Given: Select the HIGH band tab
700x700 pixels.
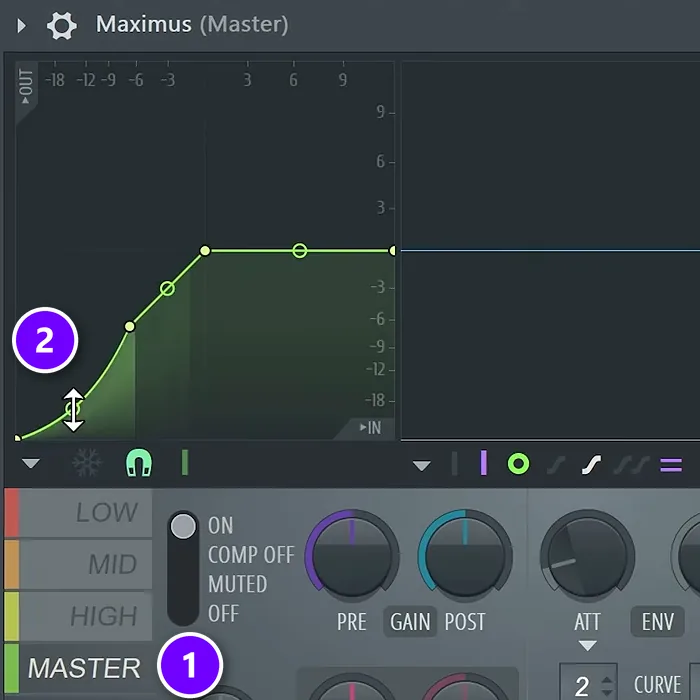Looking at the screenshot, I should (79, 616).
